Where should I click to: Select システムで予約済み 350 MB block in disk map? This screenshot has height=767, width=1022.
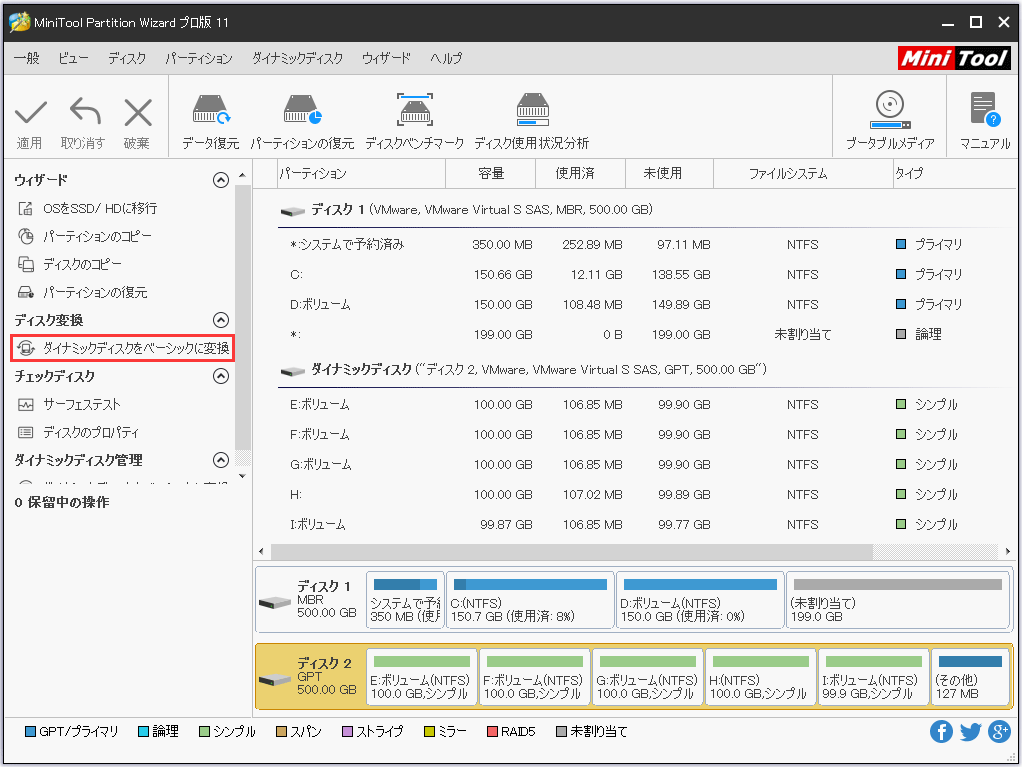(x=405, y=600)
